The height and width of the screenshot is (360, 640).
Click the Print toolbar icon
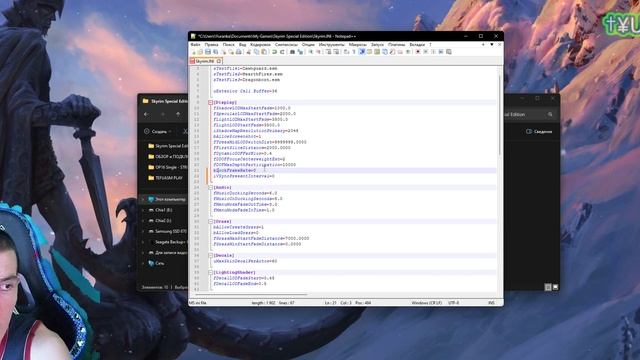(238, 52)
